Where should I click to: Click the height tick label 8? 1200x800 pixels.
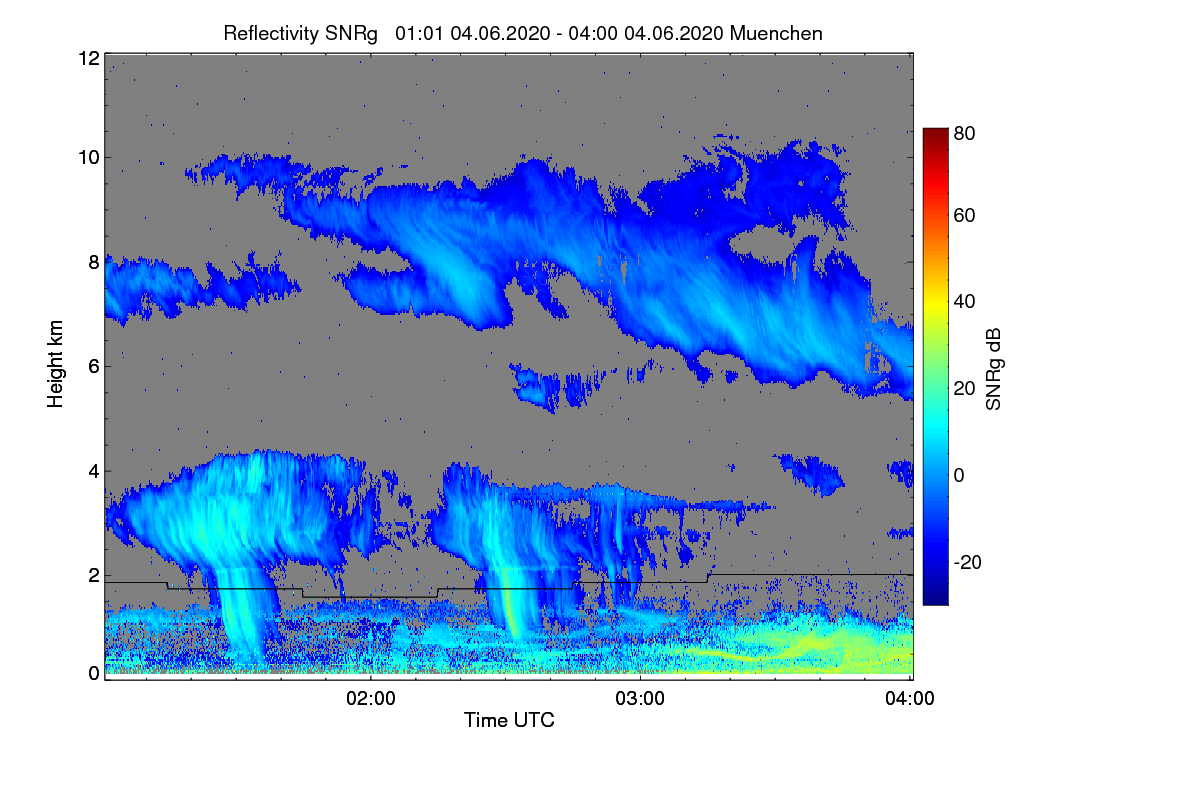[x=93, y=262]
